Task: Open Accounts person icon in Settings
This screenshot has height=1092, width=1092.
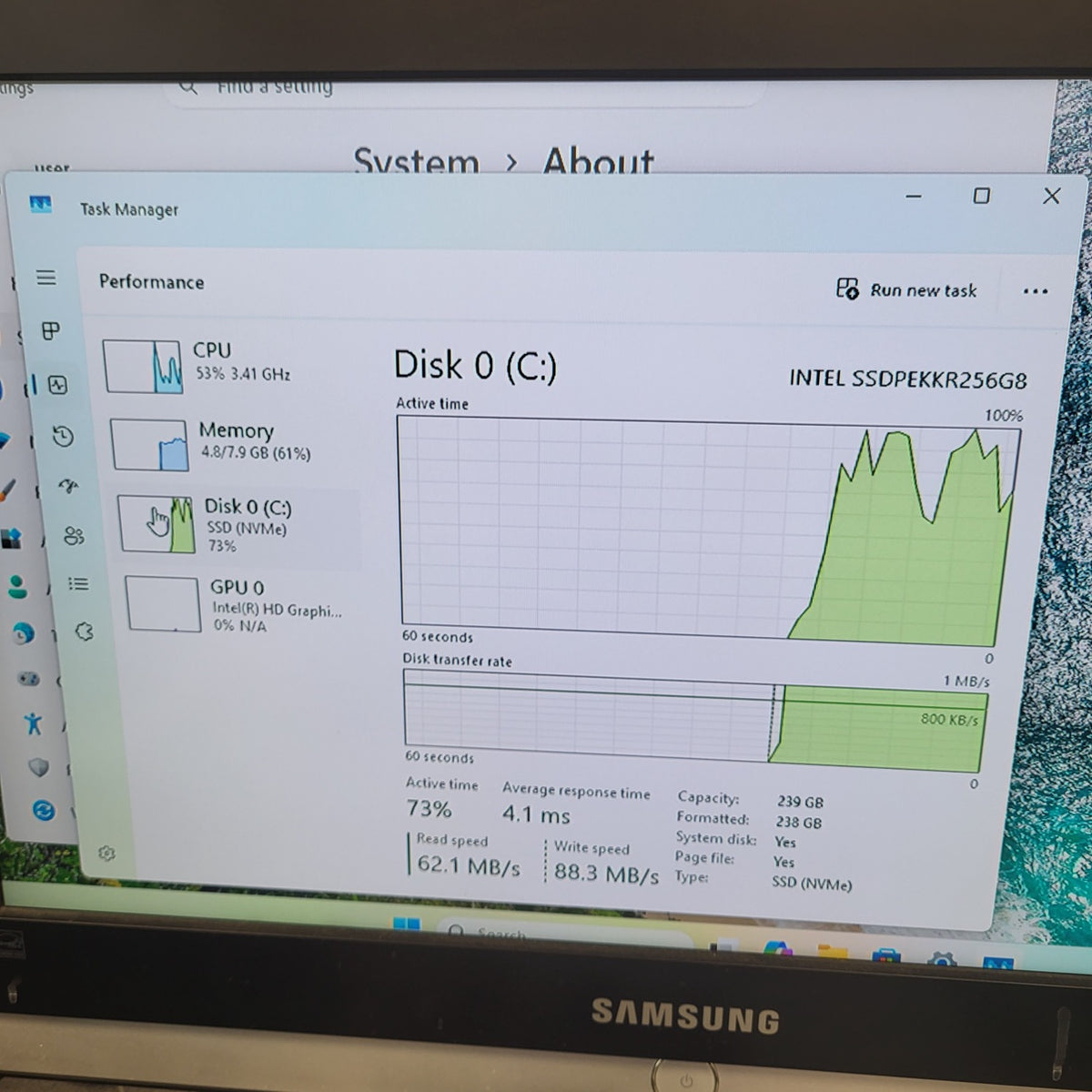Action: 17,585
